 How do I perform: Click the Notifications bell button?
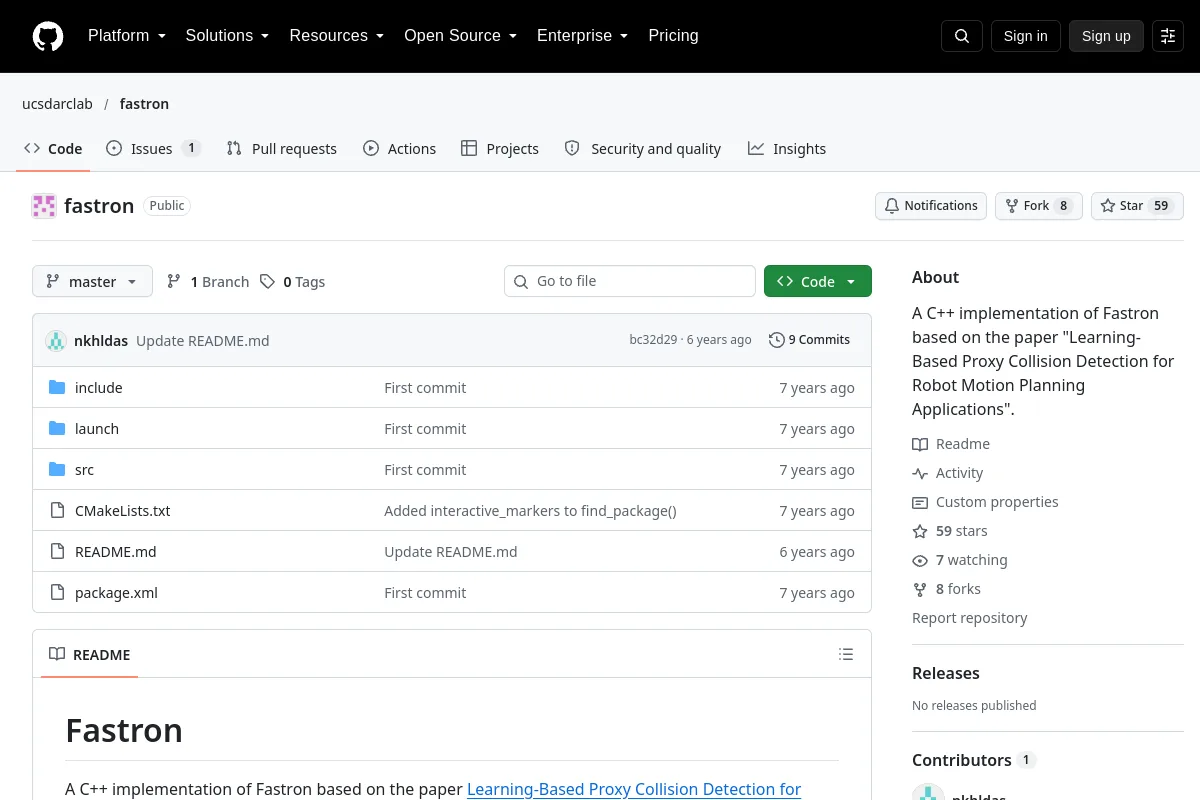(931, 206)
